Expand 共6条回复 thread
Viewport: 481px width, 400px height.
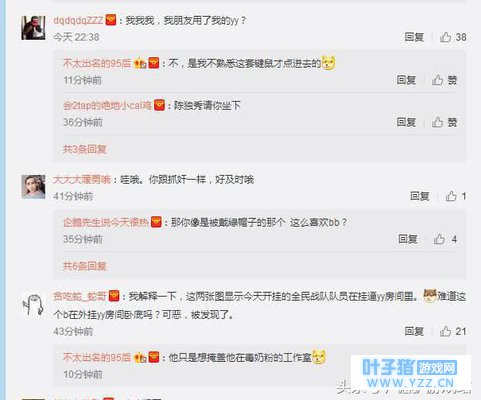point(85,266)
